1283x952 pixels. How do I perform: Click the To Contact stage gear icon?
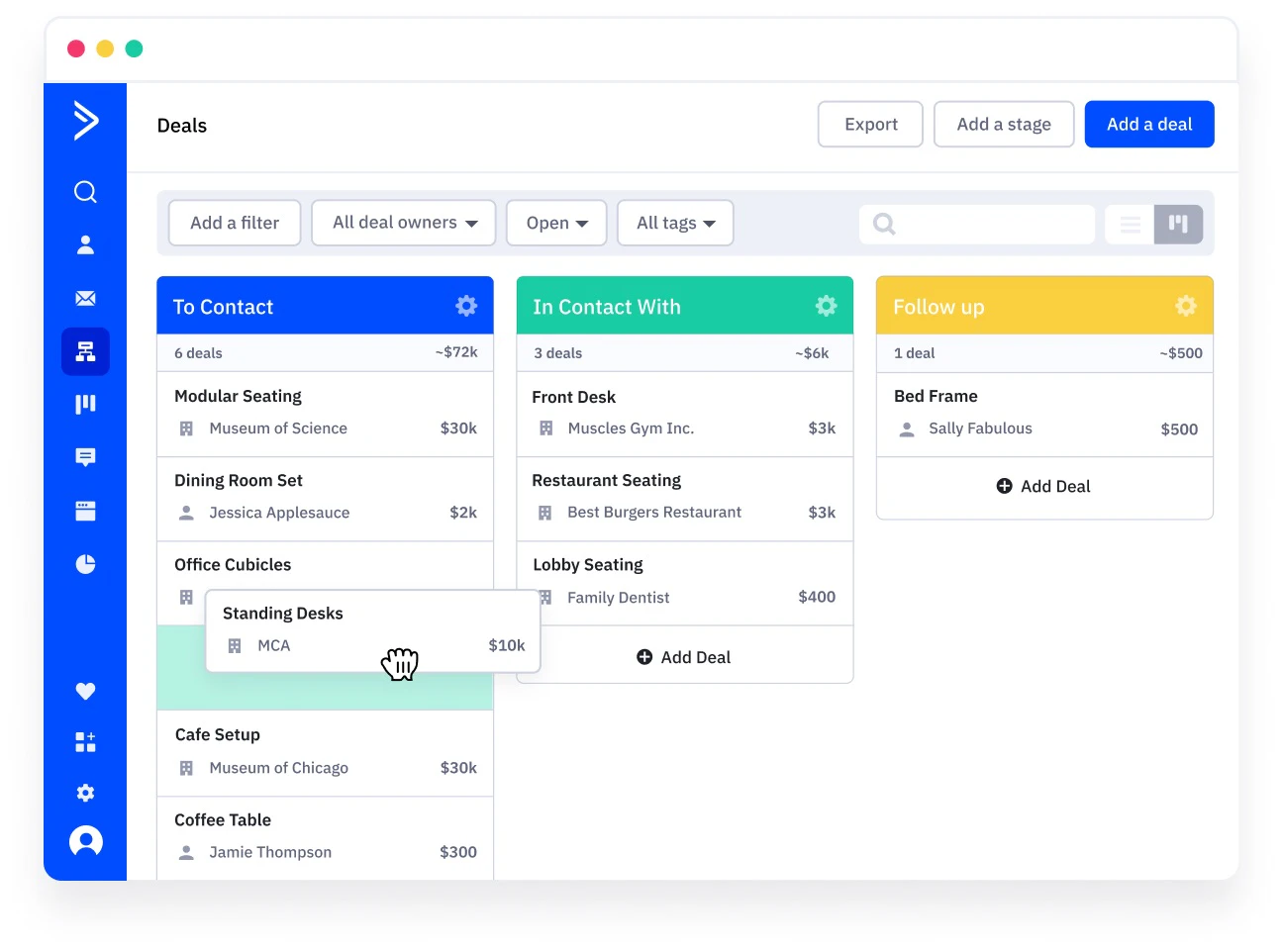466,306
